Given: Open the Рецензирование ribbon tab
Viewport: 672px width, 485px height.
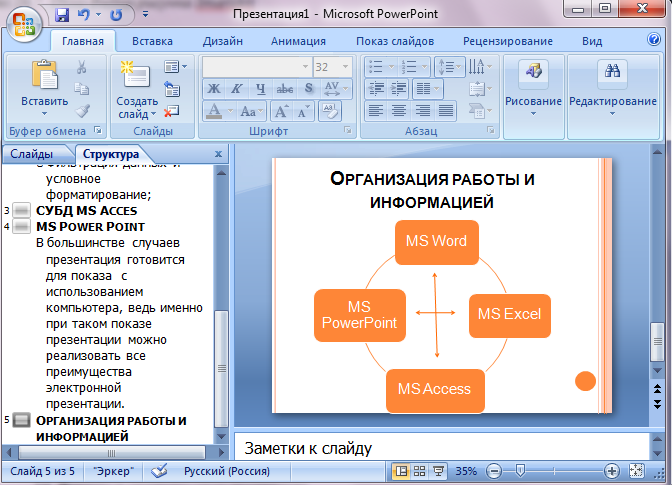Looking at the screenshot, I should pyautogui.click(x=507, y=41).
